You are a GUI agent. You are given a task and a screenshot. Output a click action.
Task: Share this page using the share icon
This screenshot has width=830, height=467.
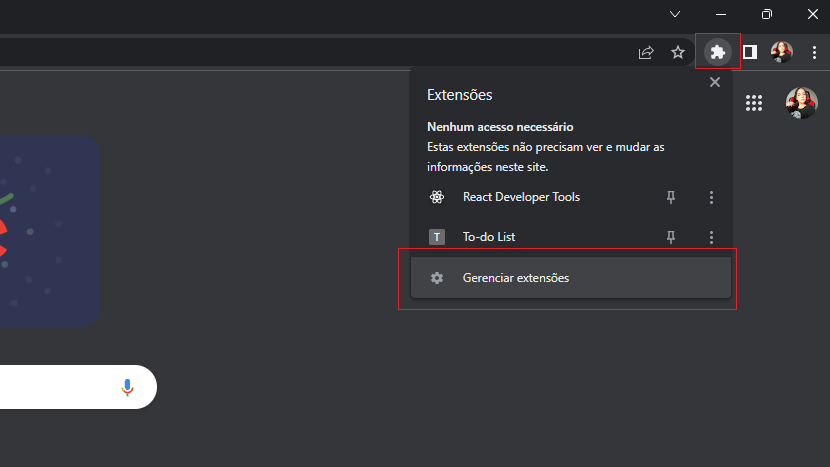pyautogui.click(x=646, y=52)
